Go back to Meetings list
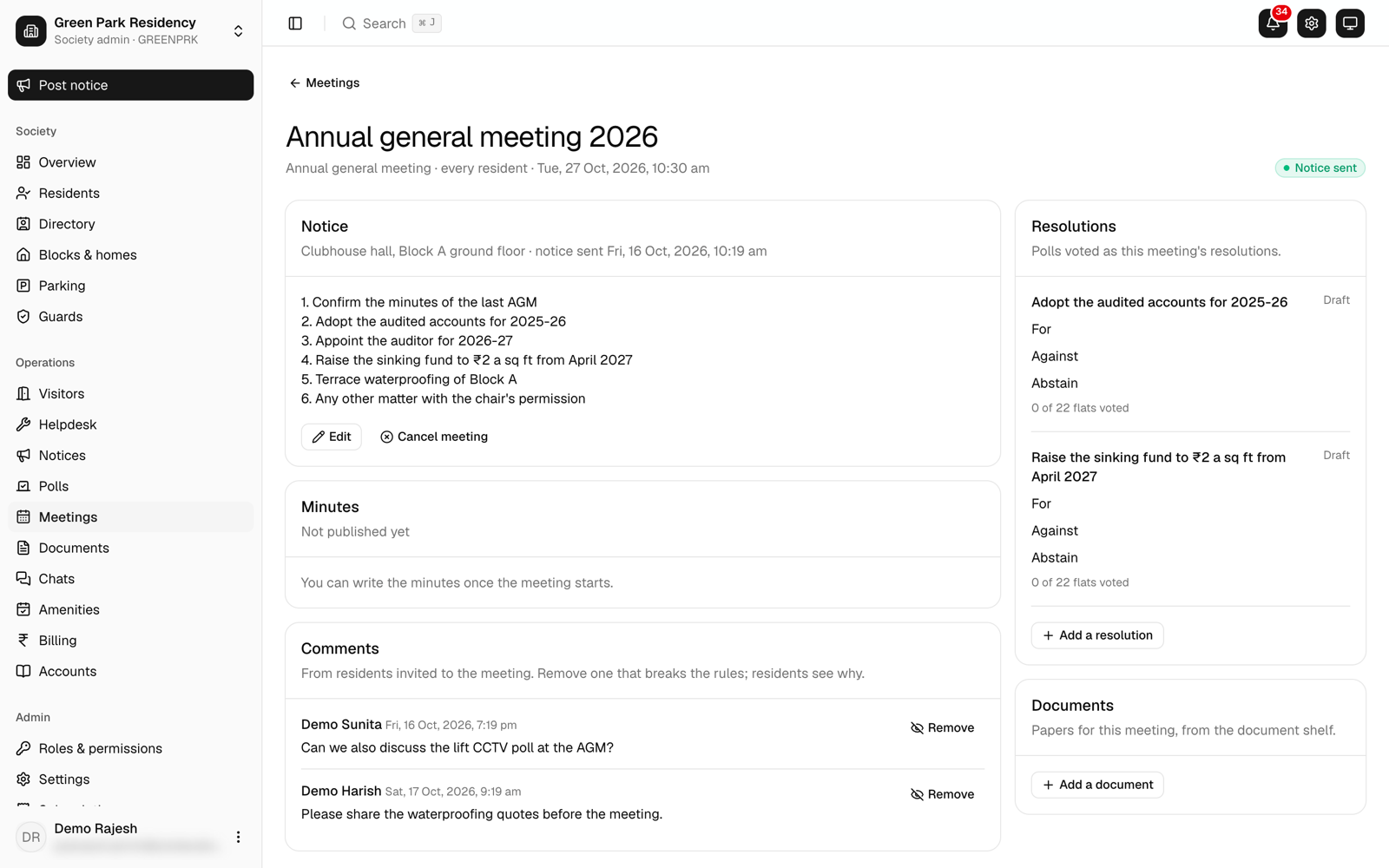This screenshot has height=868, width=1389. point(324,82)
